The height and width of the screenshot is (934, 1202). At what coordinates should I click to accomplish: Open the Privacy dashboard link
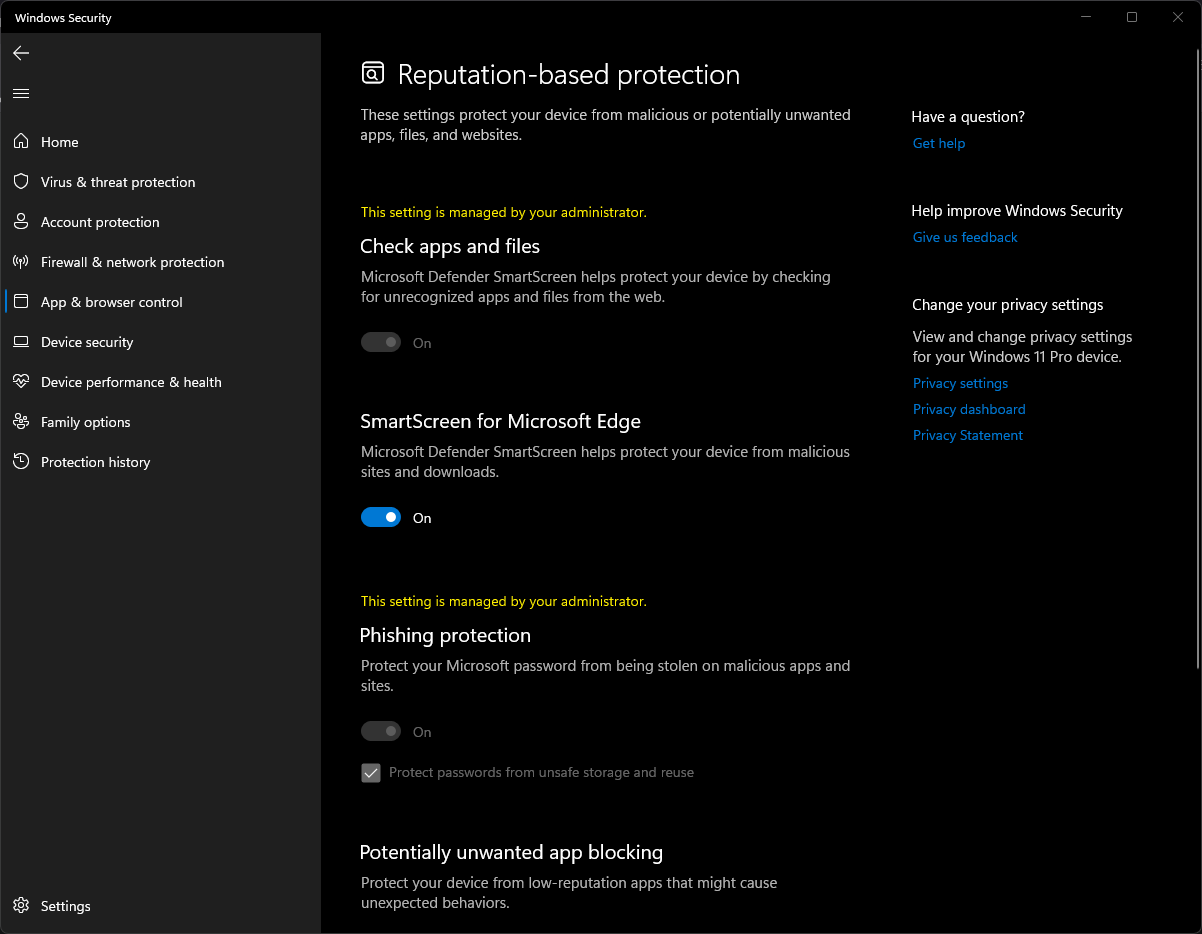tap(968, 409)
